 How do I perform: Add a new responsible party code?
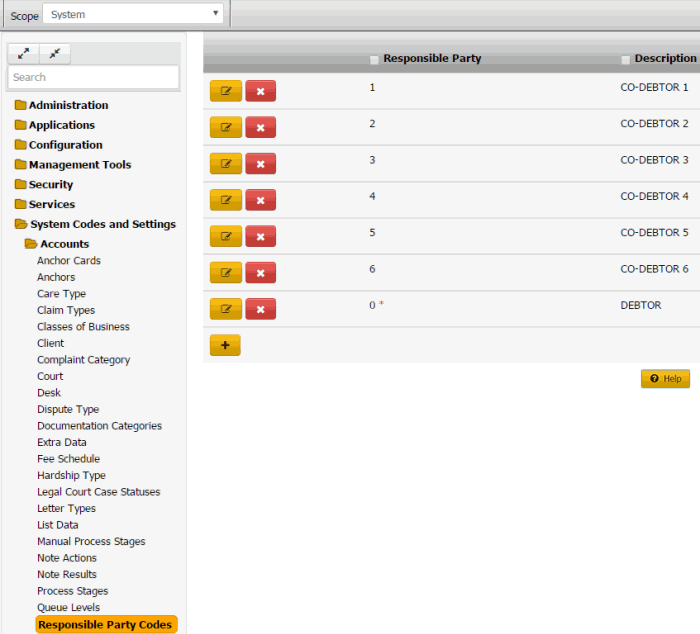pos(225,345)
